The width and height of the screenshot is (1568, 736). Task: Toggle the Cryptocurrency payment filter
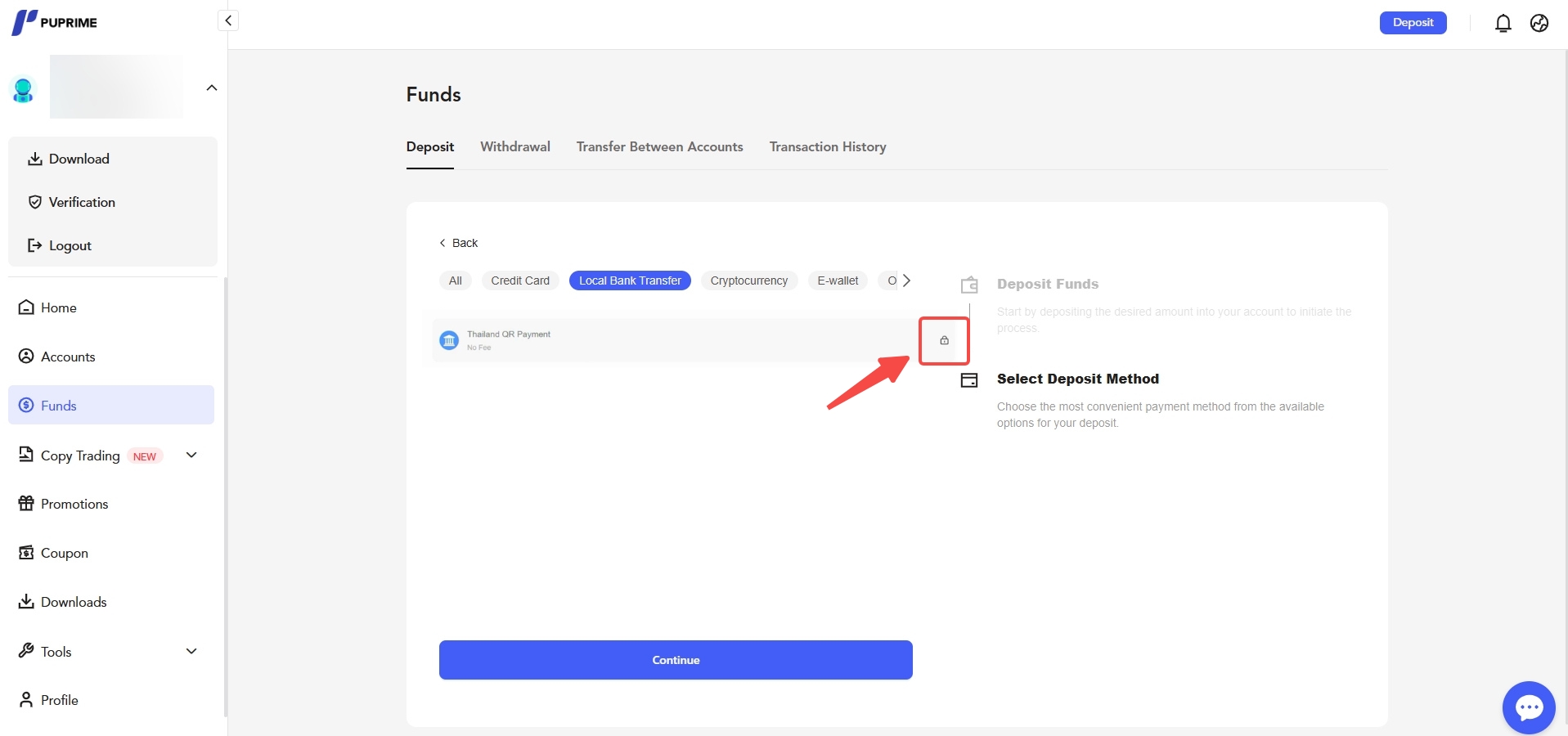(x=748, y=280)
